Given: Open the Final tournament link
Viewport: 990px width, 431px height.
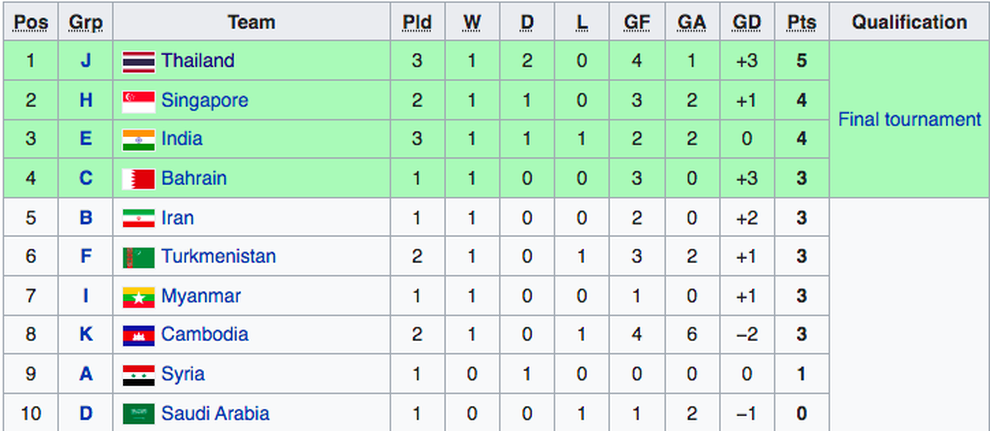Looking at the screenshot, I should [909, 119].
